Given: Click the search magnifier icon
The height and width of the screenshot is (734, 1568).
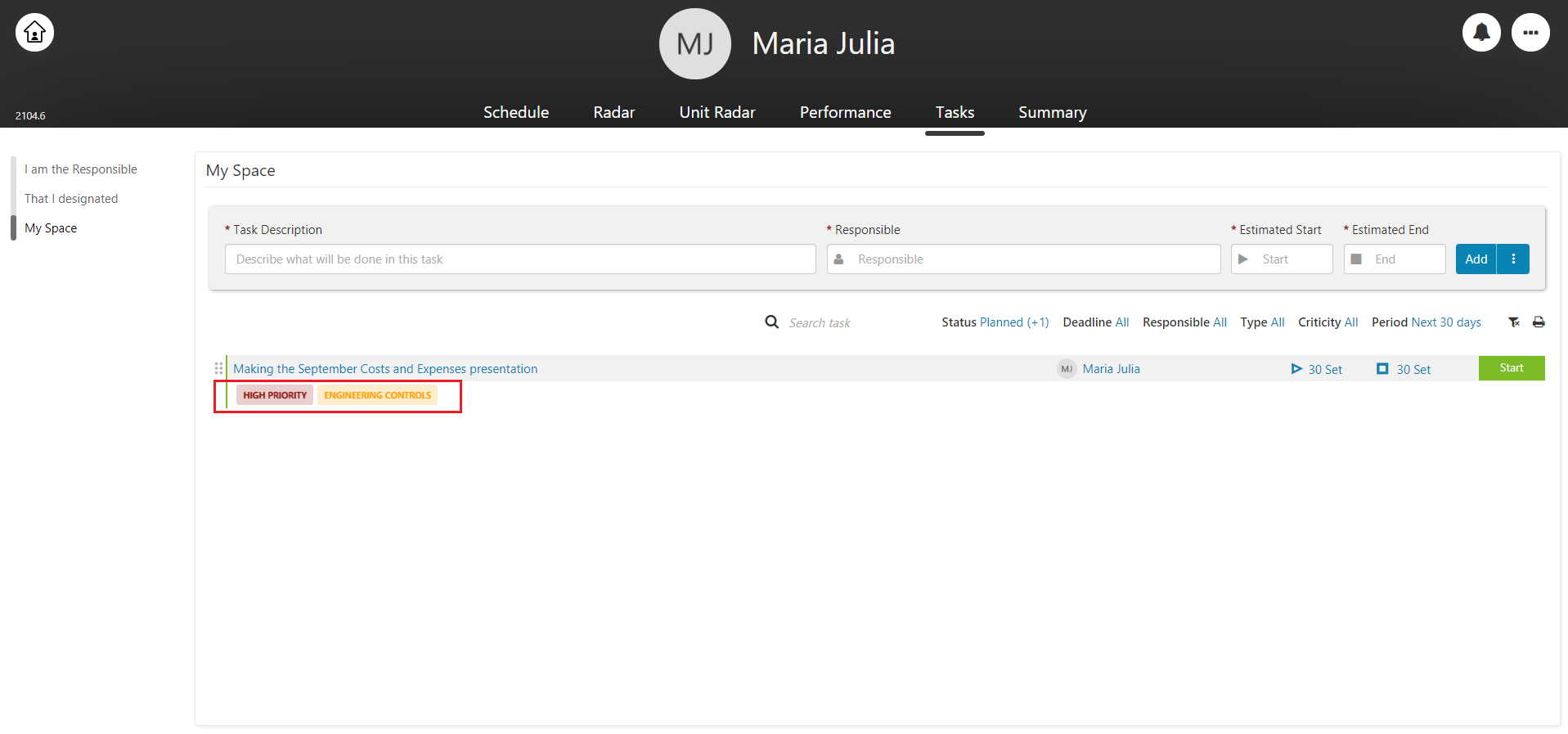Looking at the screenshot, I should pyautogui.click(x=771, y=322).
